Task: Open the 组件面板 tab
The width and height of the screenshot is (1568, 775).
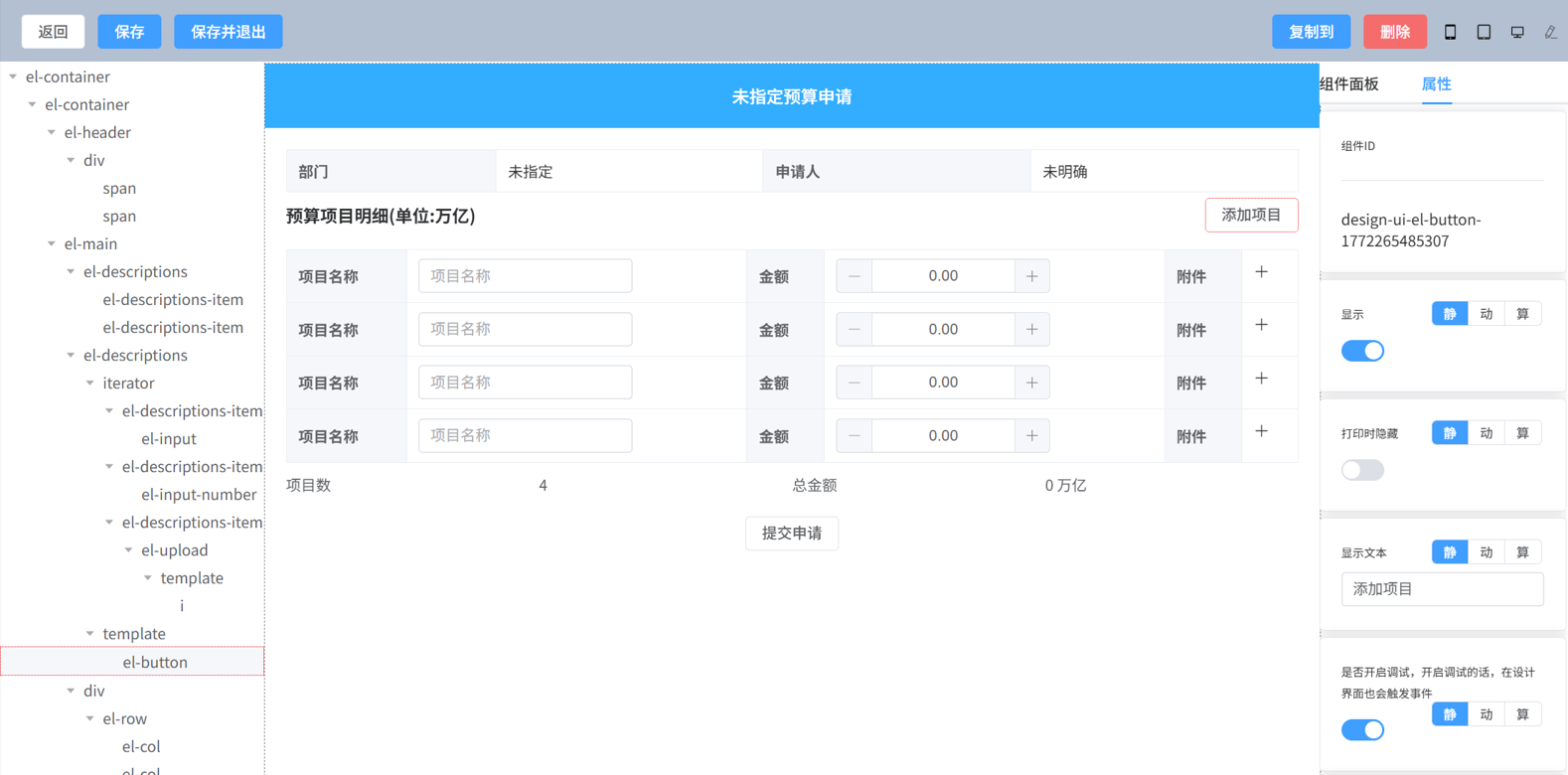Action: tap(1349, 84)
